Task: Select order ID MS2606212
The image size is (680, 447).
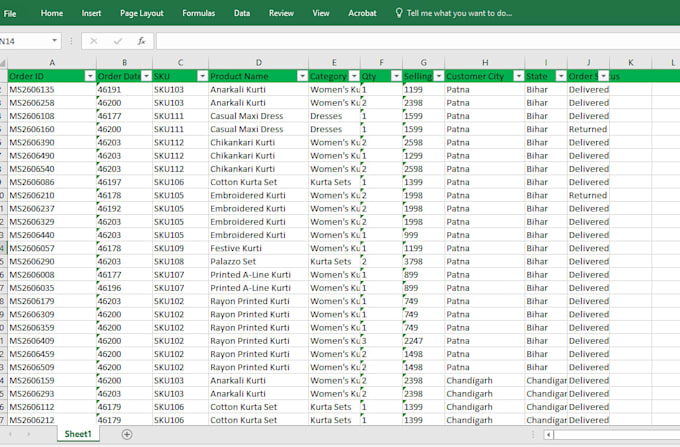Action: click(52, 420)
